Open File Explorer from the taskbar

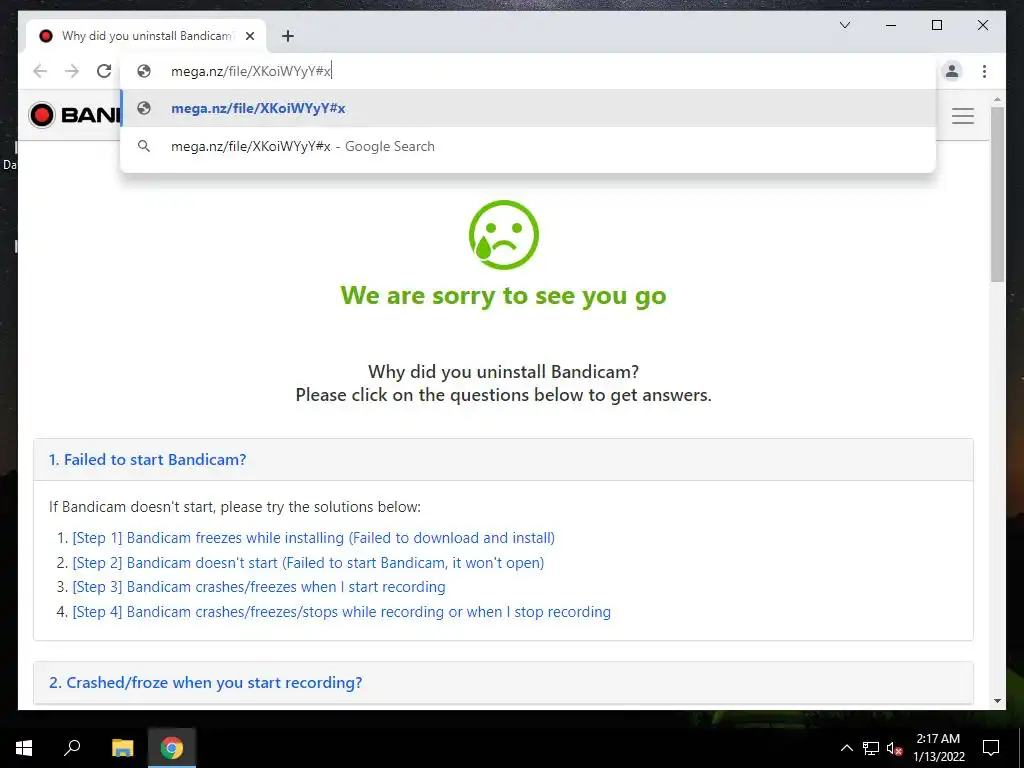[x=122, y=748]
